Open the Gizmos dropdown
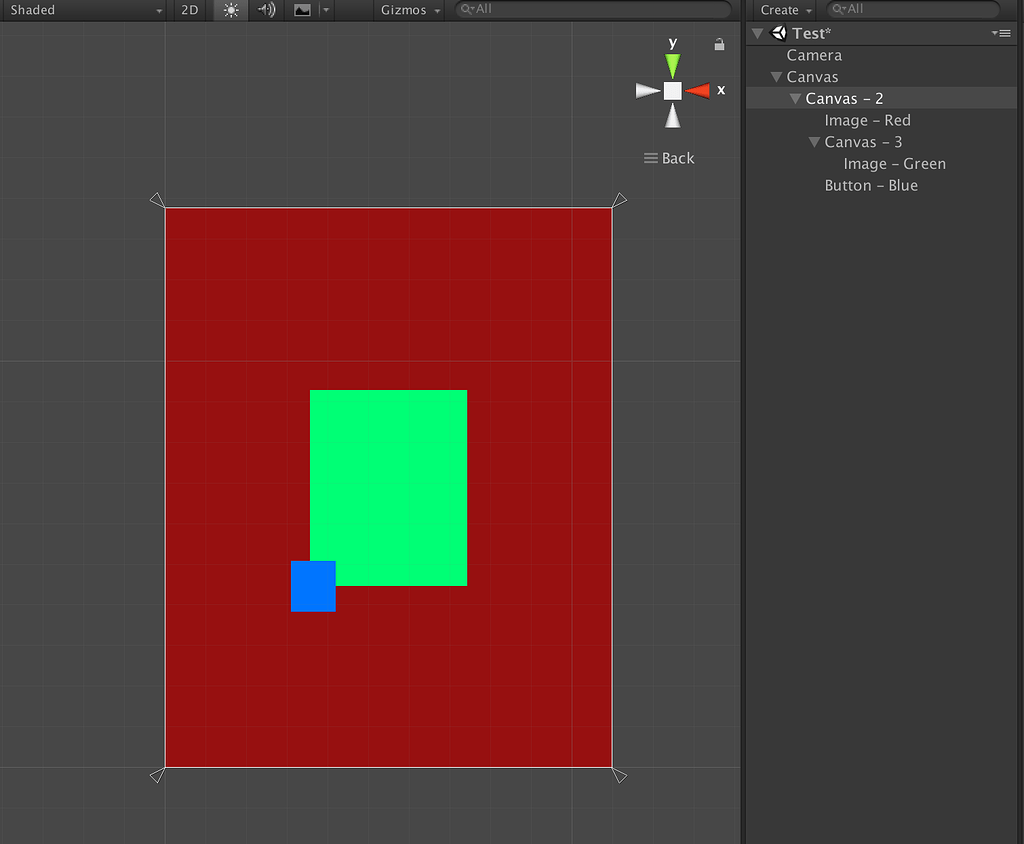 [409, 10]
